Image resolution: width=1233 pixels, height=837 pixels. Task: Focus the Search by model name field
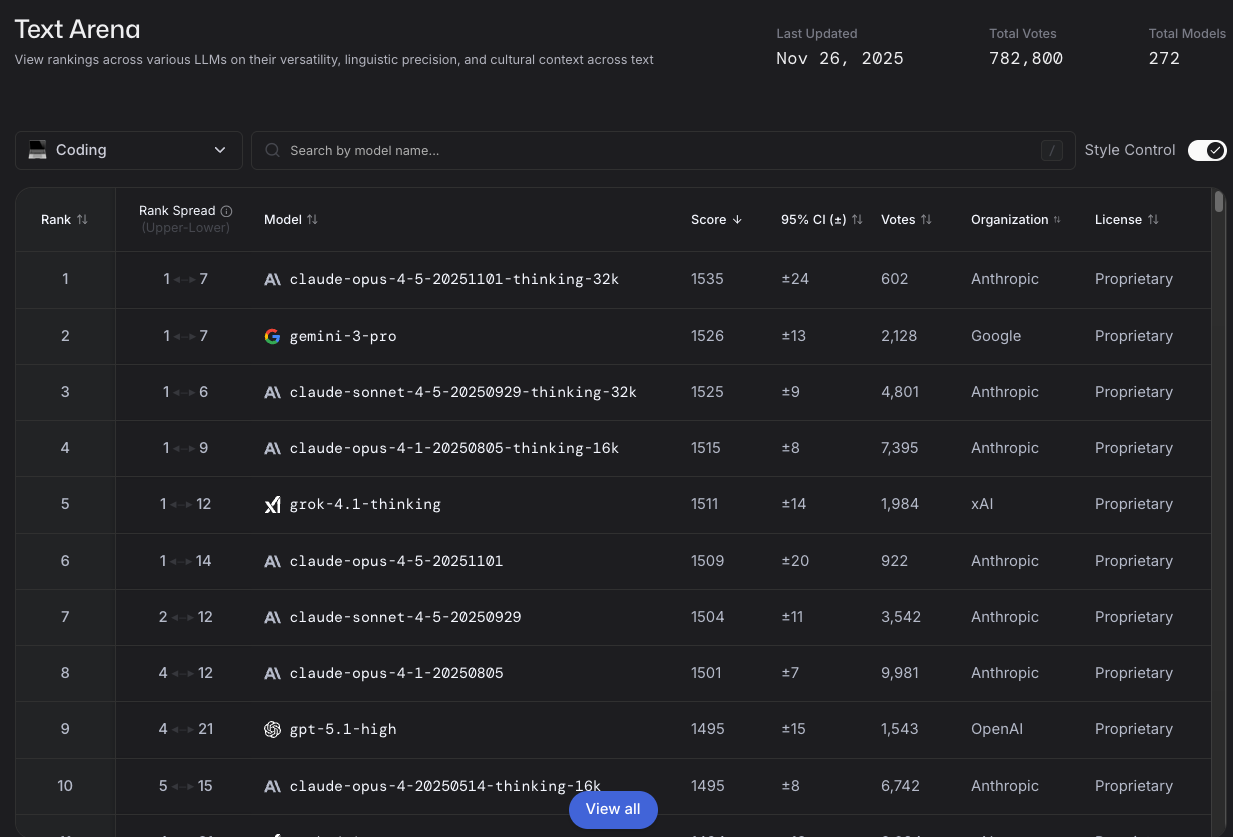pos(663,150)
